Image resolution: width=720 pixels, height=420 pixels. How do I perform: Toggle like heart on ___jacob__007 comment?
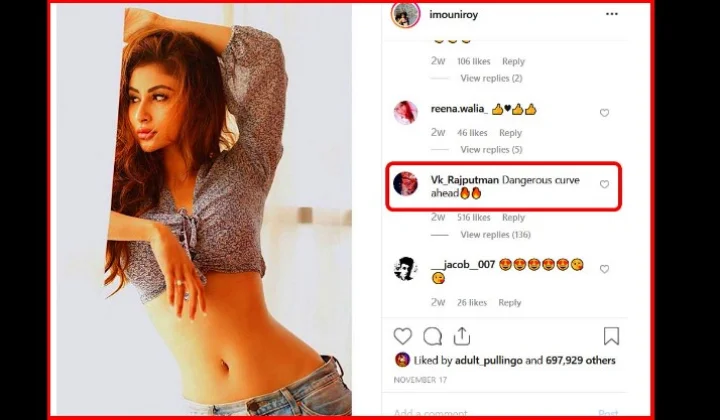pyautogui.click(x=604, y=269)
